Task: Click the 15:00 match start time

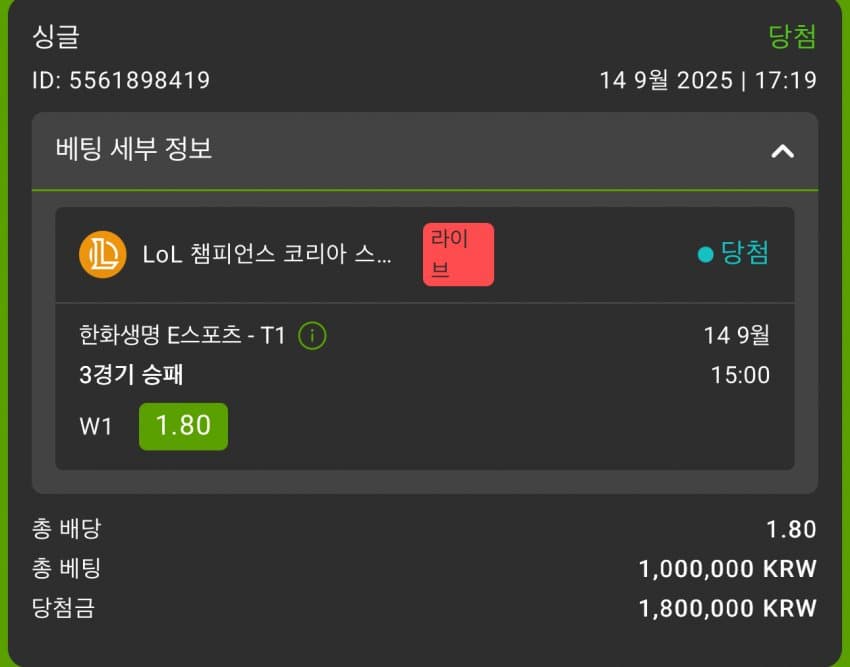Action: tap(740, 375)
